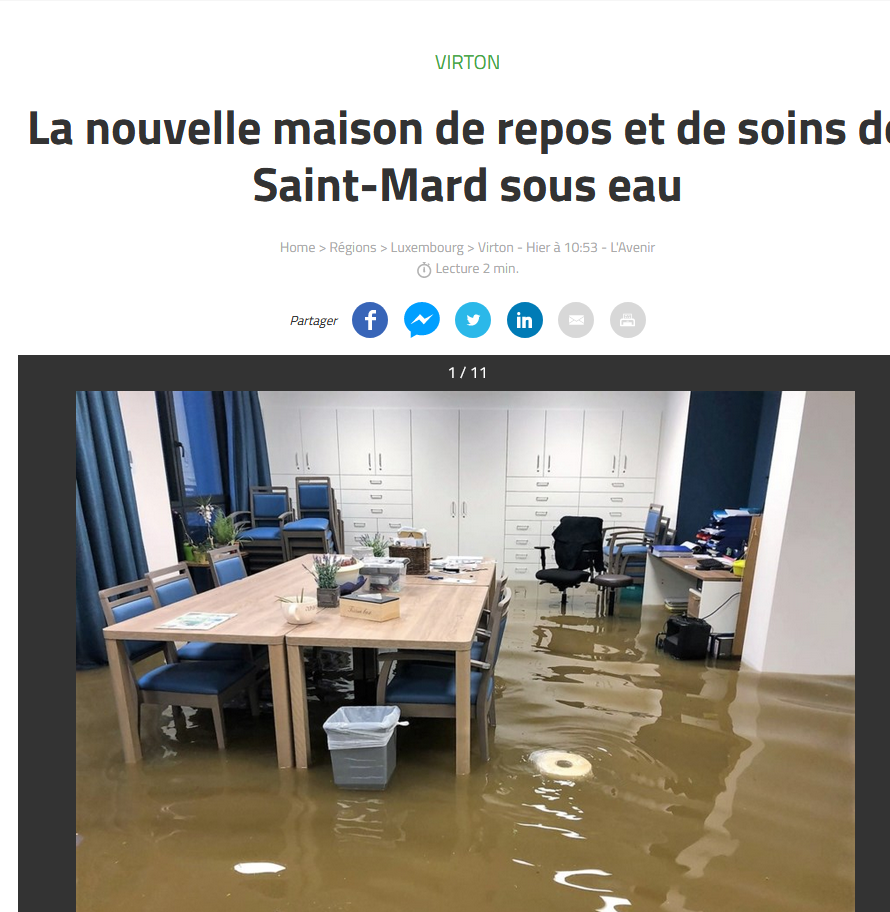Open Régions breadcrumb link
The width and height of the screenshot is (890, 912).
tap(353, 247)
